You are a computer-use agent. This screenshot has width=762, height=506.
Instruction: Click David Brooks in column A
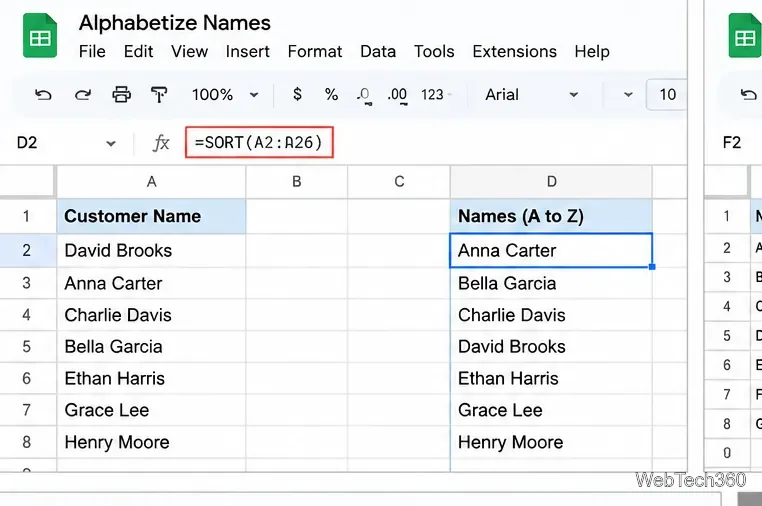[151, 250]
